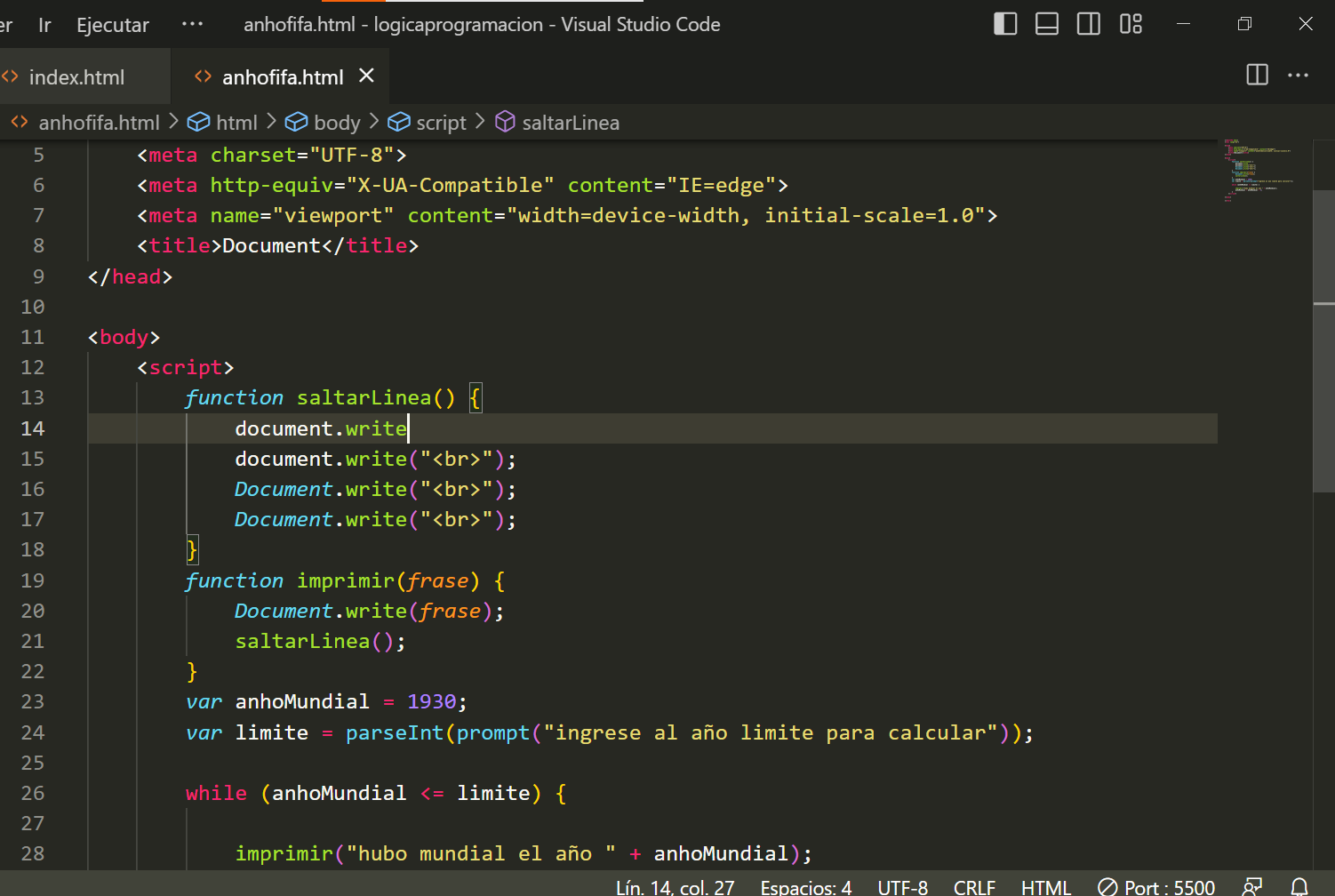Open the Lín. 14, col. 27 go-to-line status

pos(675,887)
